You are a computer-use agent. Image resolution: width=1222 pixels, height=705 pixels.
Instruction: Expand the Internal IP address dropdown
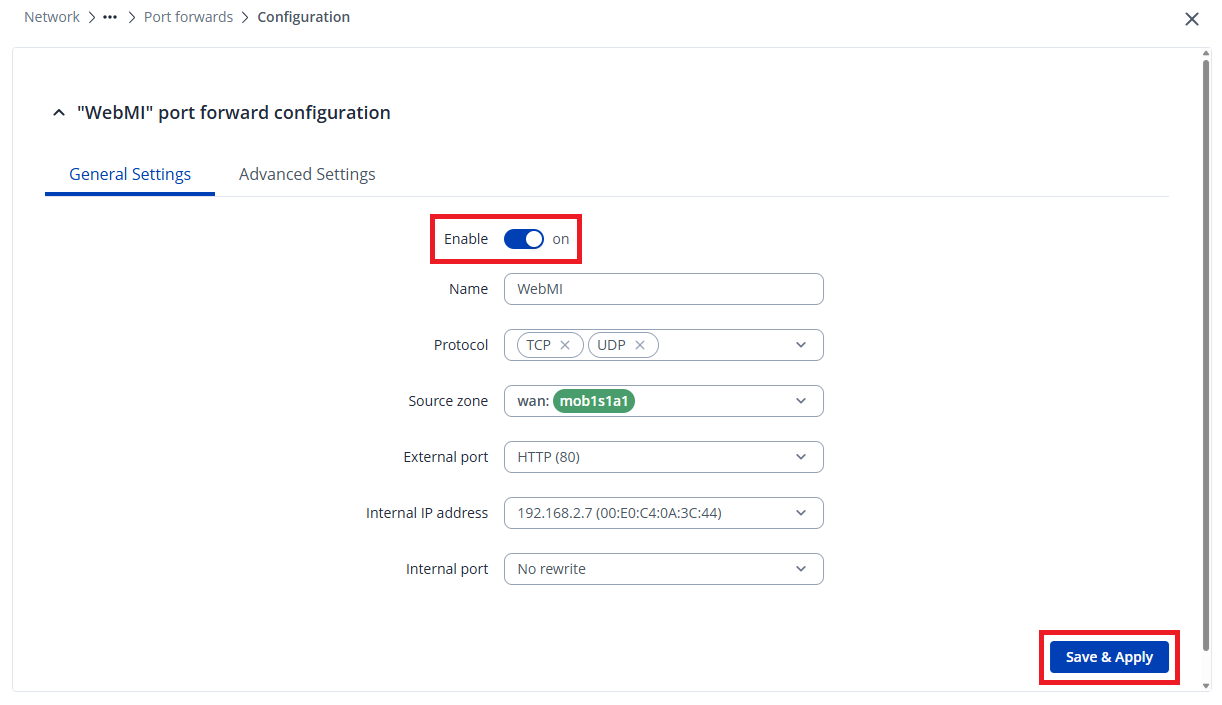point(801,513)
